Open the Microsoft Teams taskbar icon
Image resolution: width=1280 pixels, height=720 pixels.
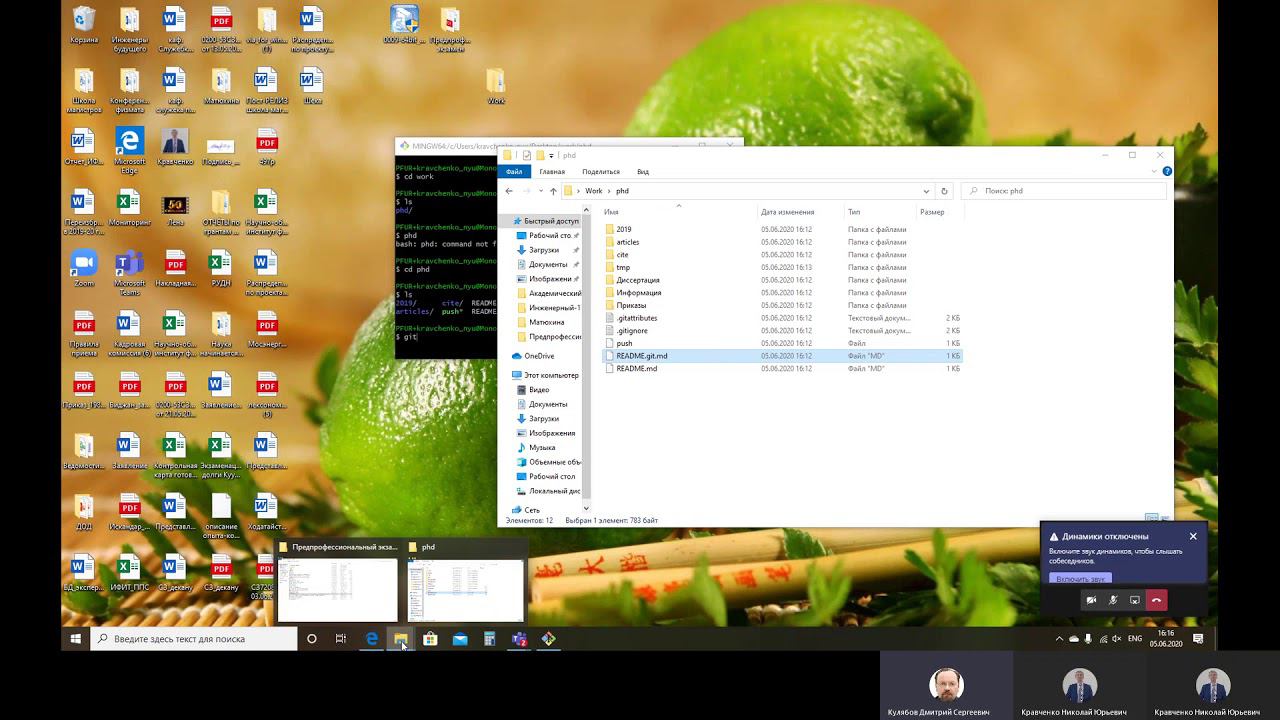click(x=519, y=639)
